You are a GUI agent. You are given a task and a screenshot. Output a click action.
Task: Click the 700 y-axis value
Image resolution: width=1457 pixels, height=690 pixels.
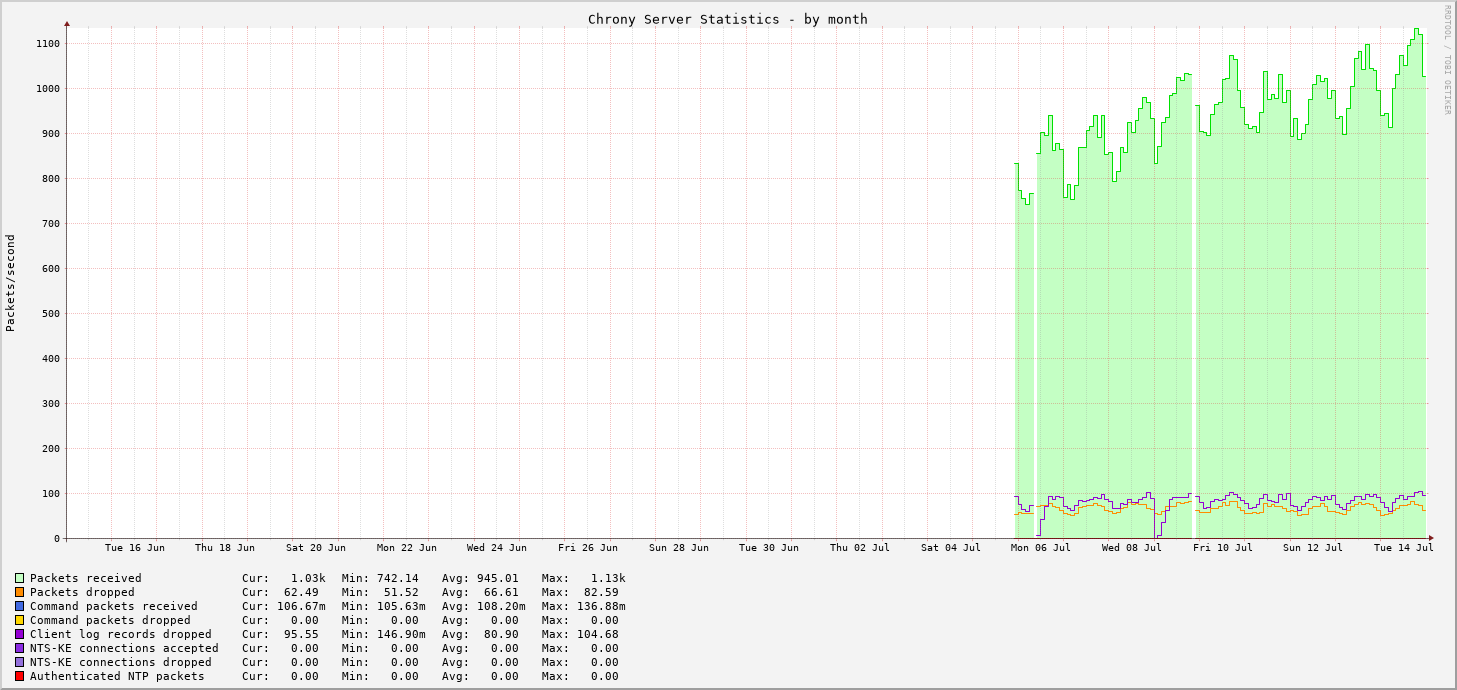click(x=51, y=223)
